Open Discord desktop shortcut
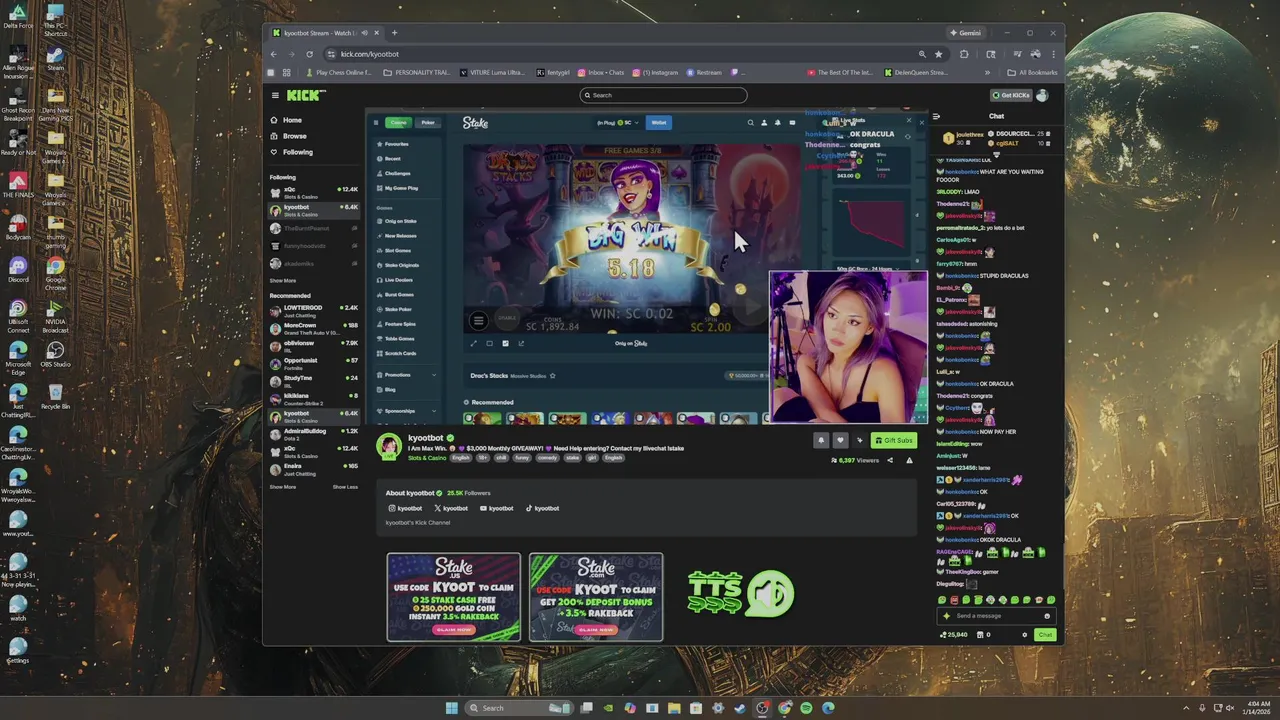Image resolution: width=1280 pixels, height=720 pixels. pyautogui.click(x=18, y=269)
